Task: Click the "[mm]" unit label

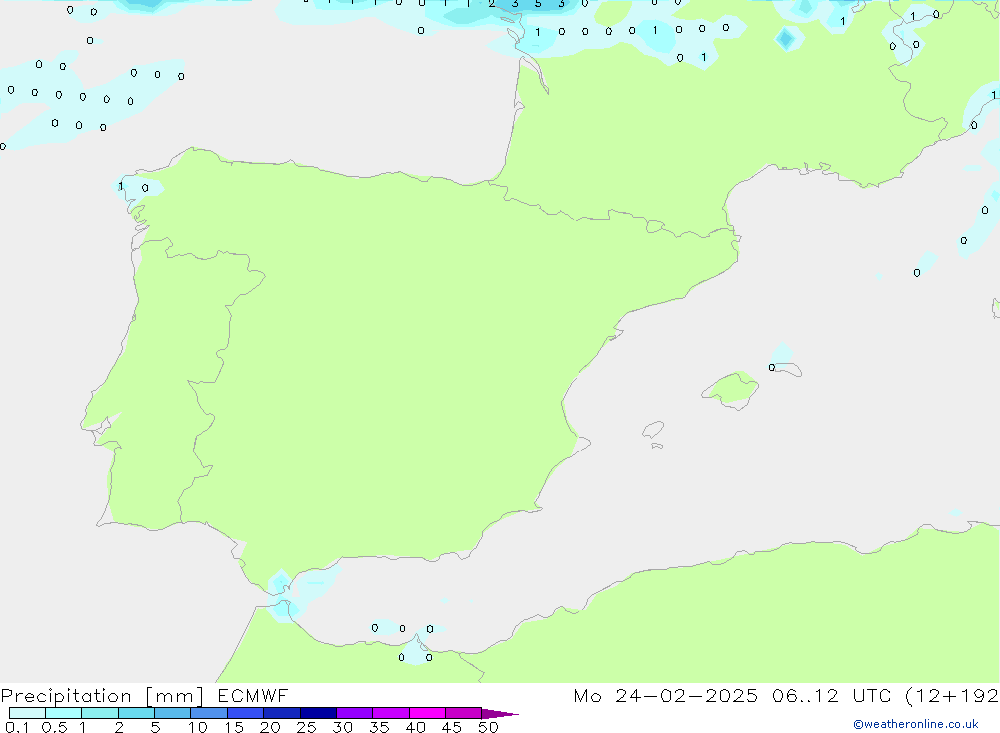Action: coord(174,696)
